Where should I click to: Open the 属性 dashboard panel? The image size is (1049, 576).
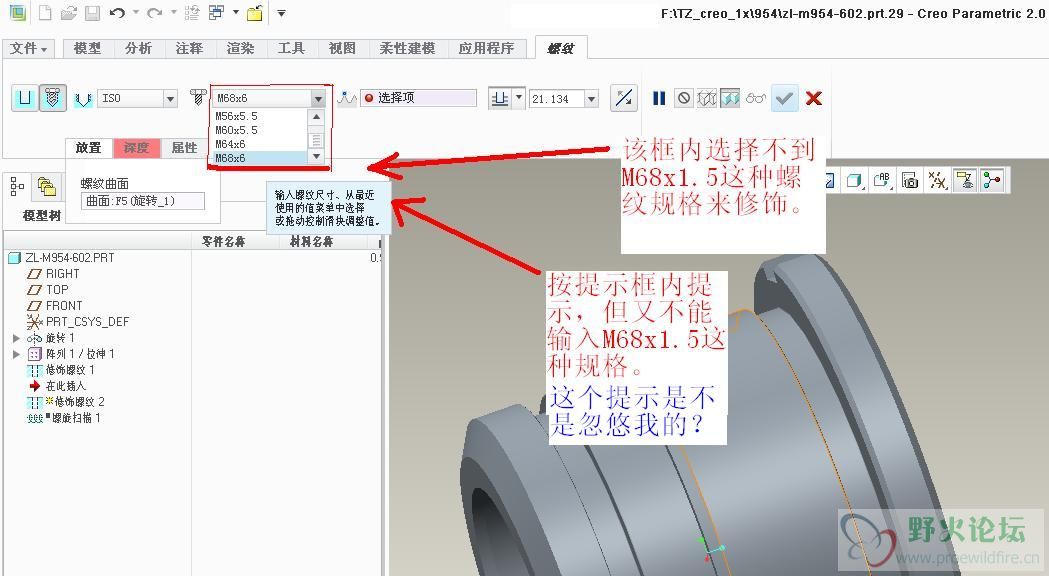tap(184, 148)
